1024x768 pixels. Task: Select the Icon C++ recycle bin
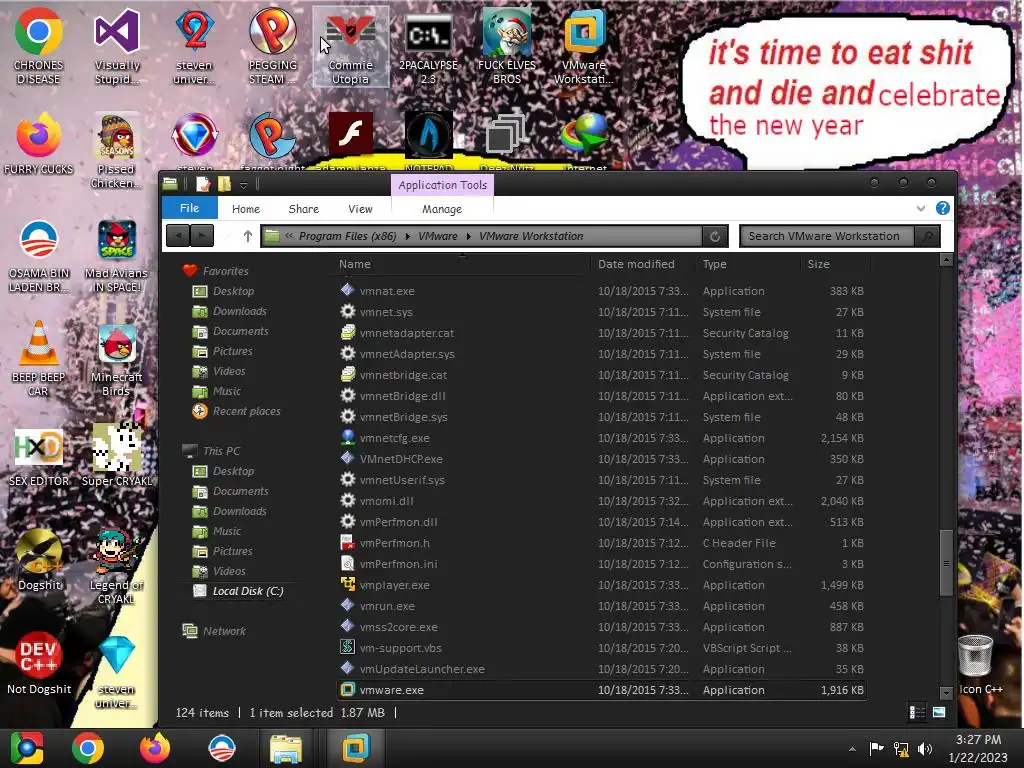pyautogui.click(x=980, y=665)
